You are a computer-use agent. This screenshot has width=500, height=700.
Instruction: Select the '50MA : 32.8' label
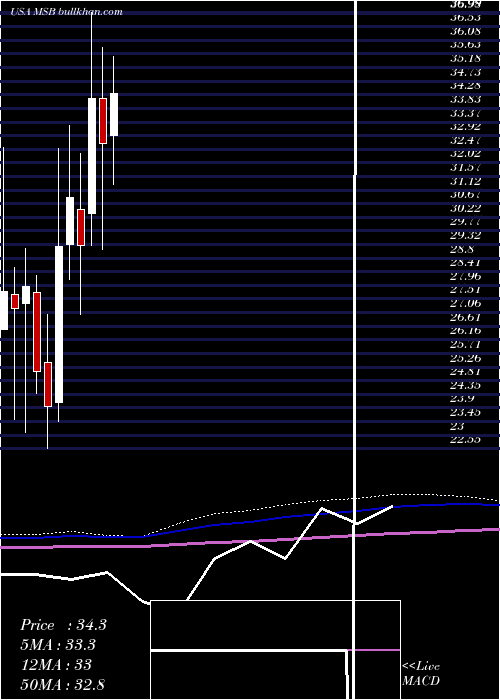coord(62,685)
